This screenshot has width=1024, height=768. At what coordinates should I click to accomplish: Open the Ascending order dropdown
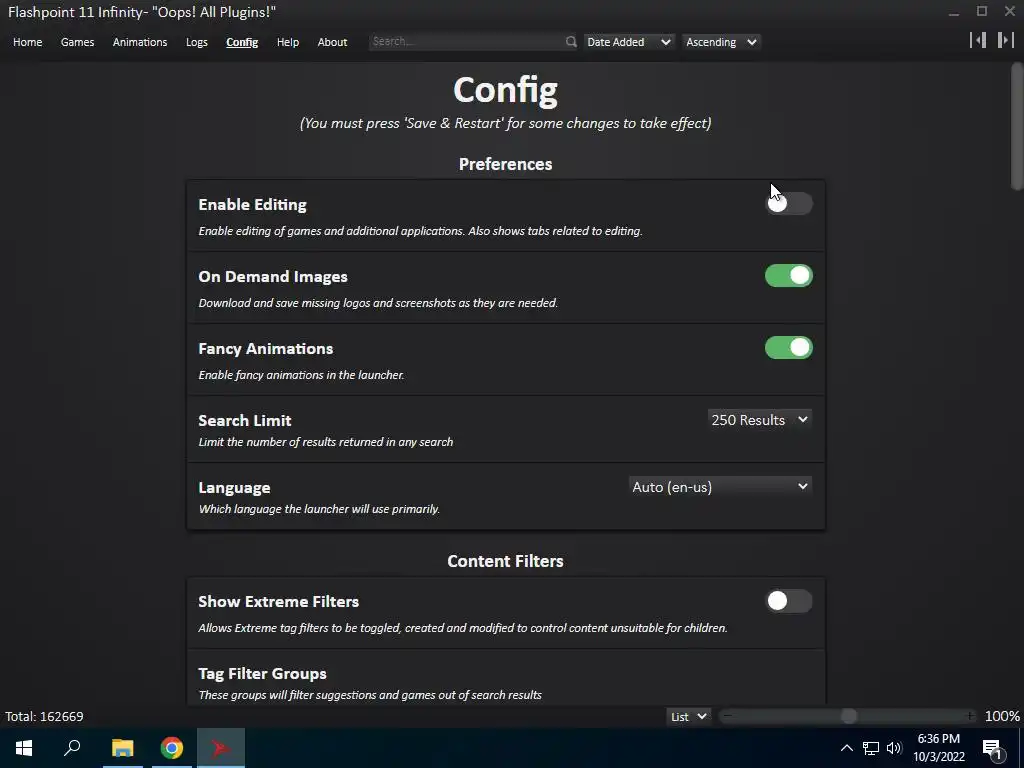(721, 42)
